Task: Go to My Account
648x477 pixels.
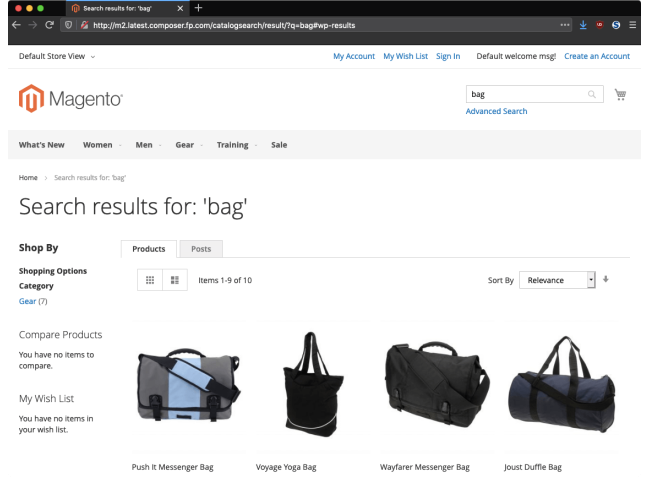Action: 354,56
